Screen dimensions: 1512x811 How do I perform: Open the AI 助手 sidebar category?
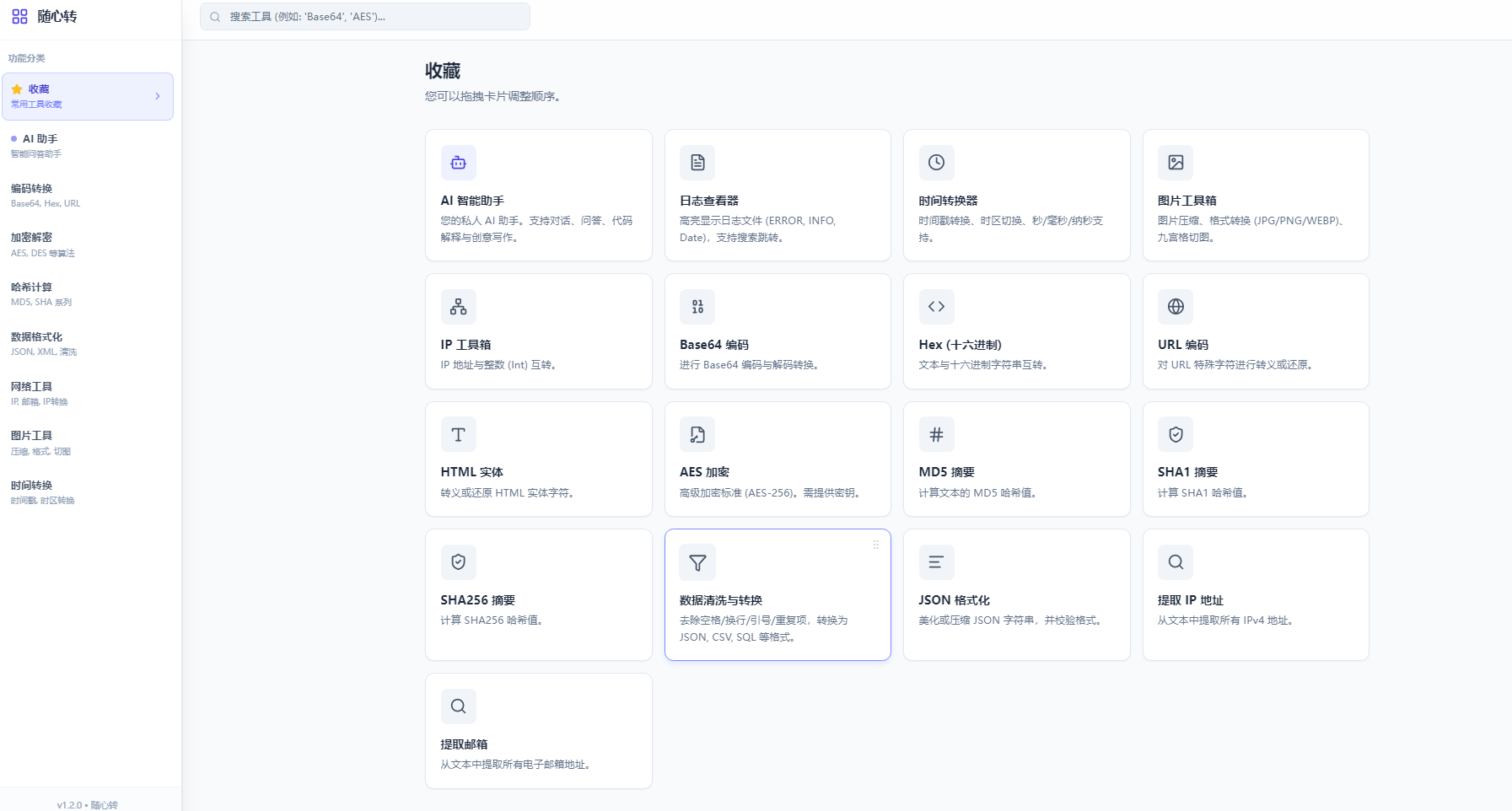tap(40, 139)
